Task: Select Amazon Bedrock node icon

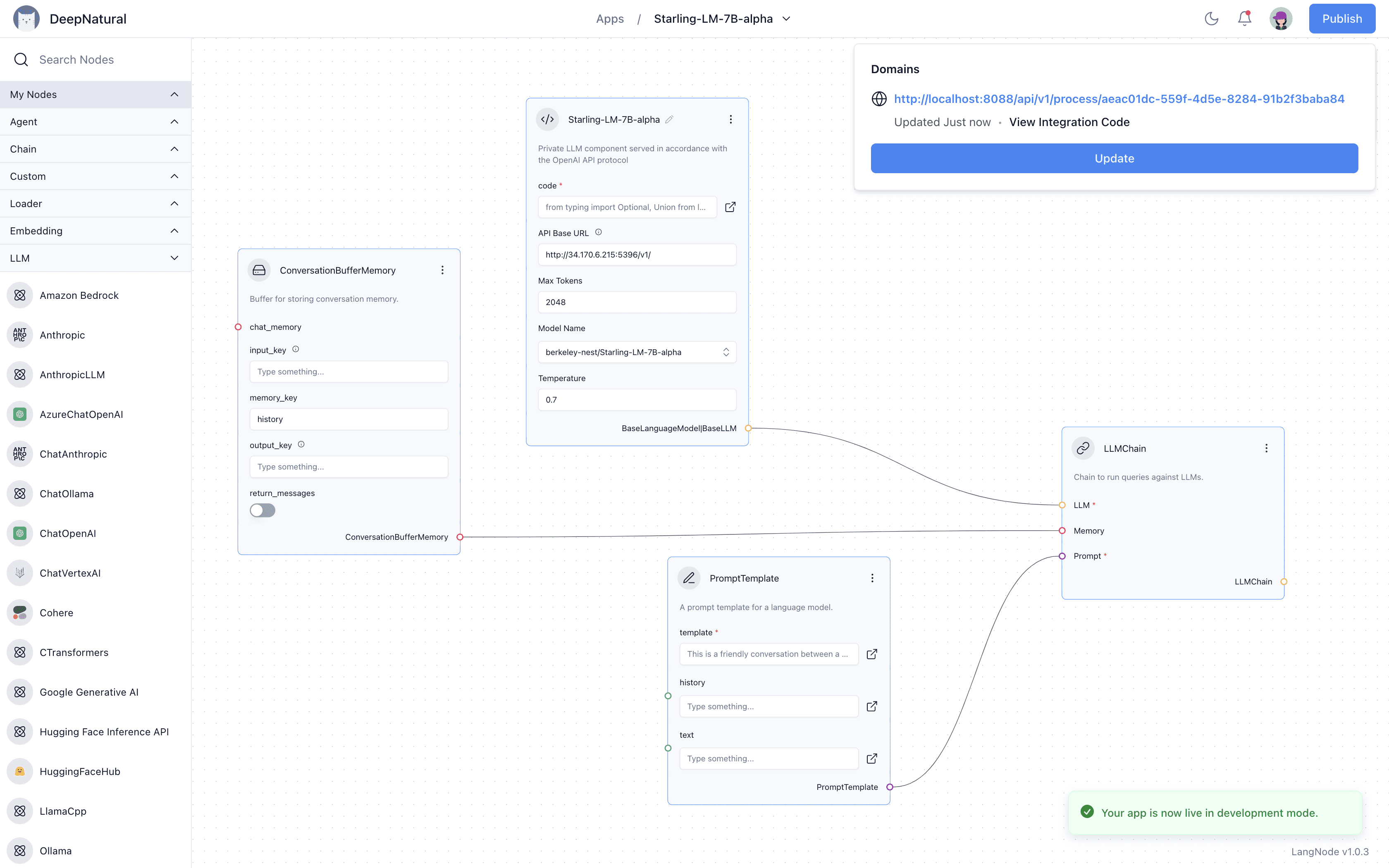Action: click(20, 295)
